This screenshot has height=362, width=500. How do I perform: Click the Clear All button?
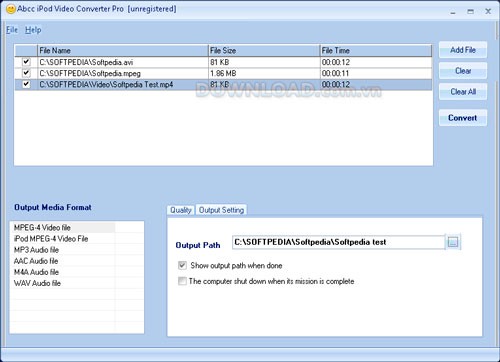tap(463, 92)
